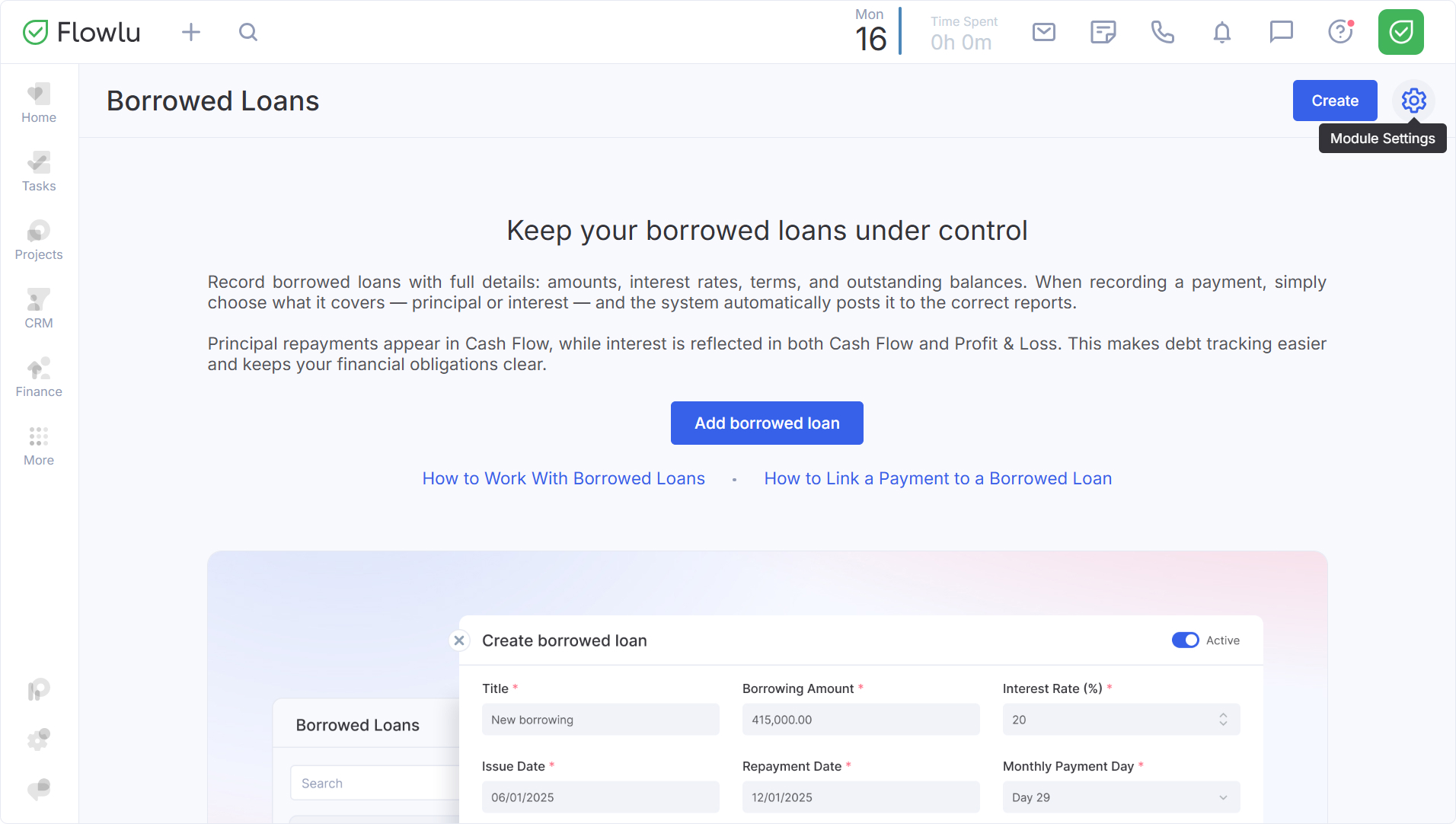Screen dimensions: 1456x824
Task: Adjust the Interest Rate stepper arrows
Action: coord(1223,720)
